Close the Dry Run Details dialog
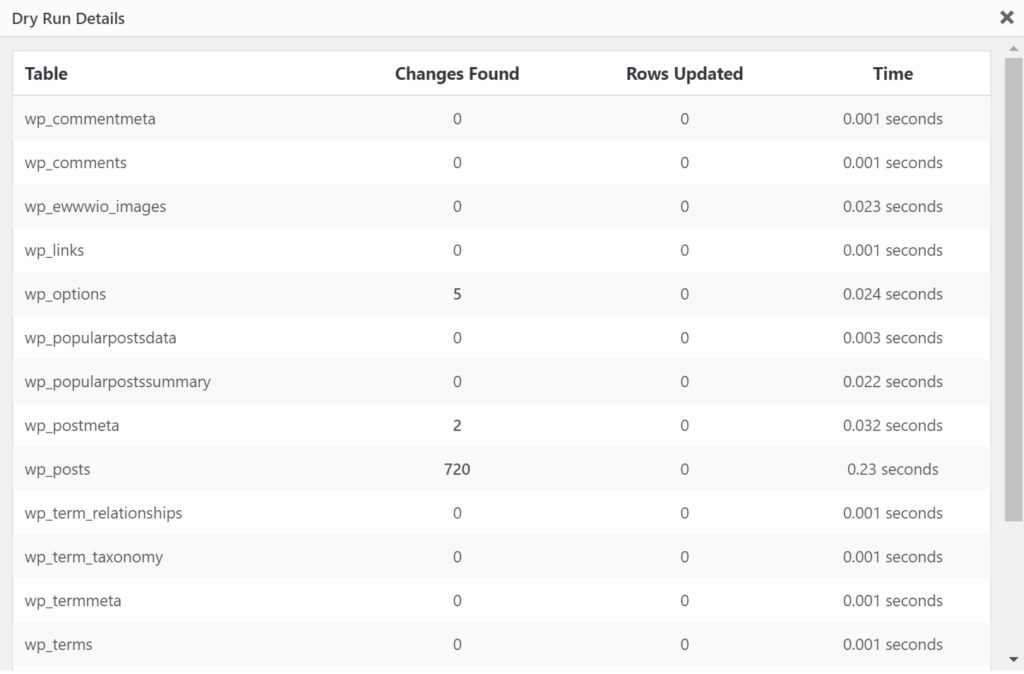This screenshot has width=1024, height=674. [x=1006, y=17]
